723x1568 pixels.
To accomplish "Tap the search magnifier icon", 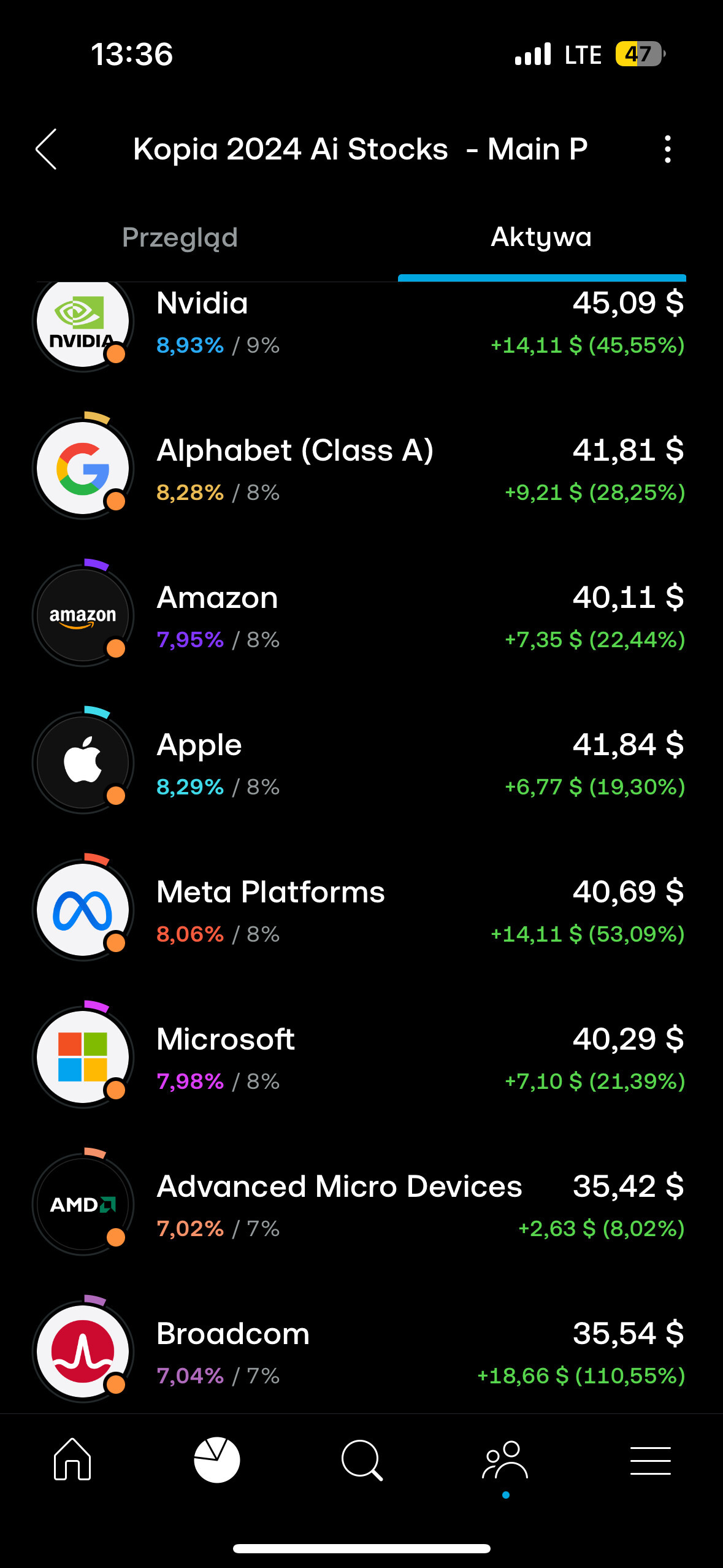I will (362, 1459).
